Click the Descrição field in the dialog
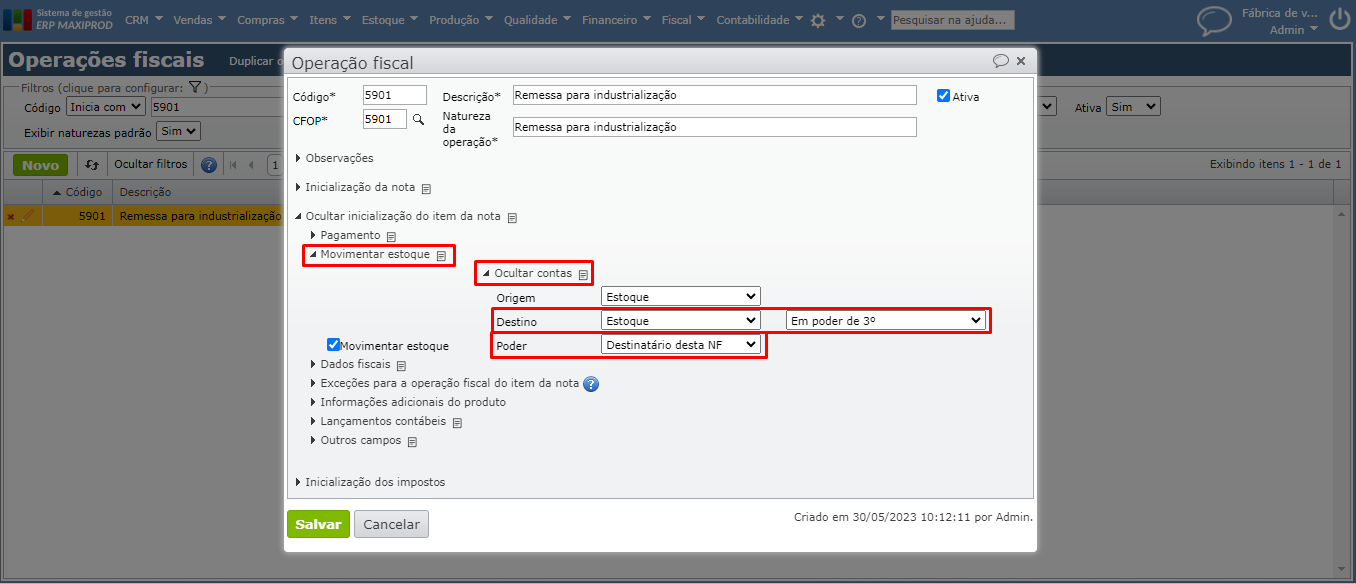 (x=714, y=95)
